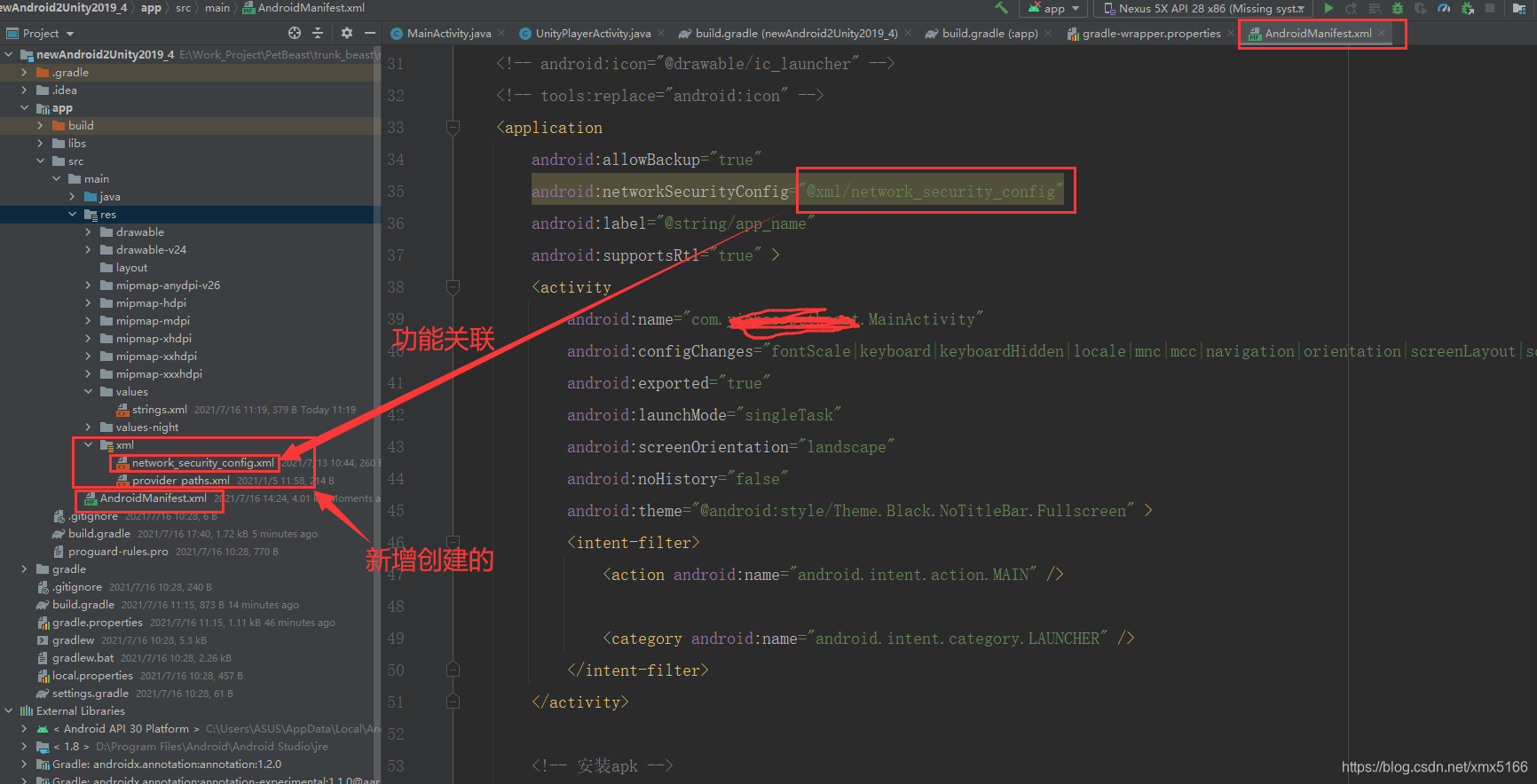
Task: Run the app with green play icon
Action: (x=1328, y=8)
